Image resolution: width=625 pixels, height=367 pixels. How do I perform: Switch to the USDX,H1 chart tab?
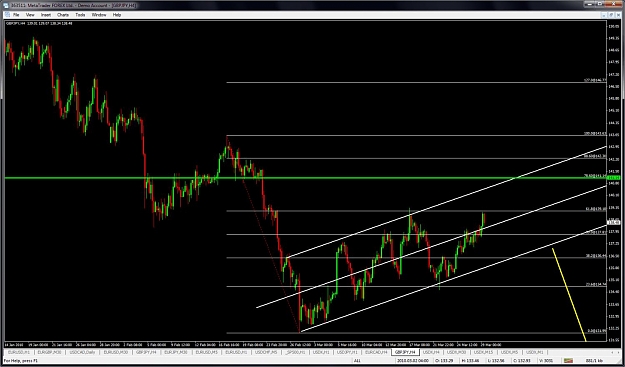click(321, 352)
